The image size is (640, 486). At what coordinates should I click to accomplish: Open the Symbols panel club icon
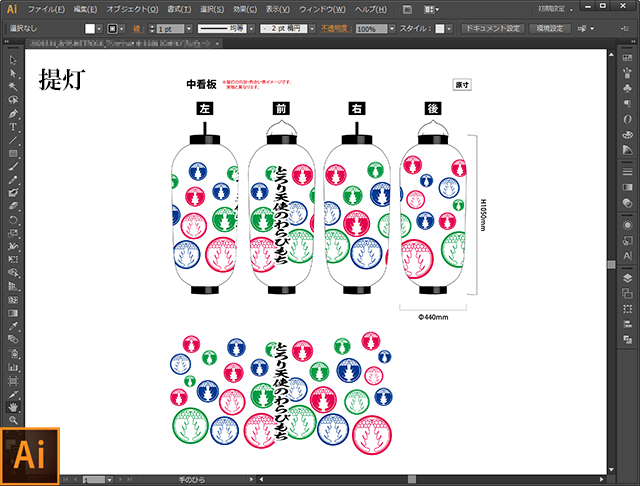[x=627, y=88]
